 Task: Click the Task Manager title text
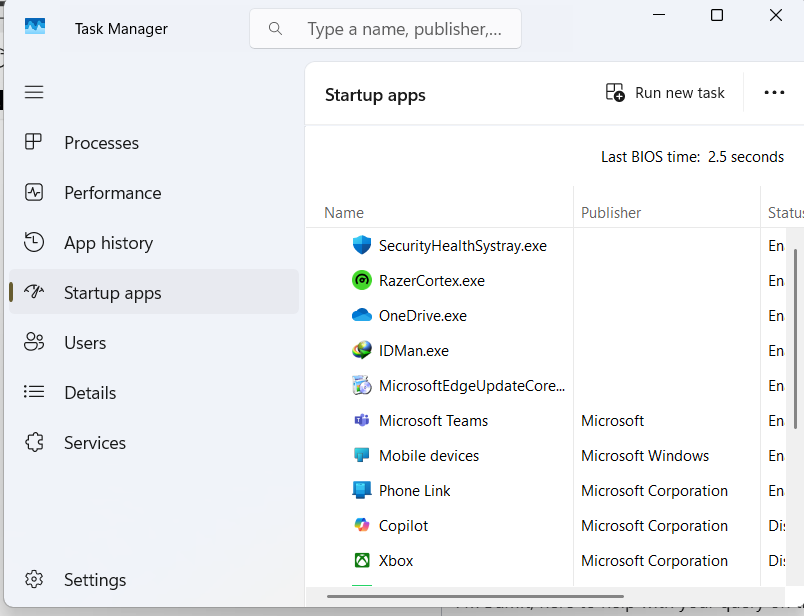click(121, 29)
